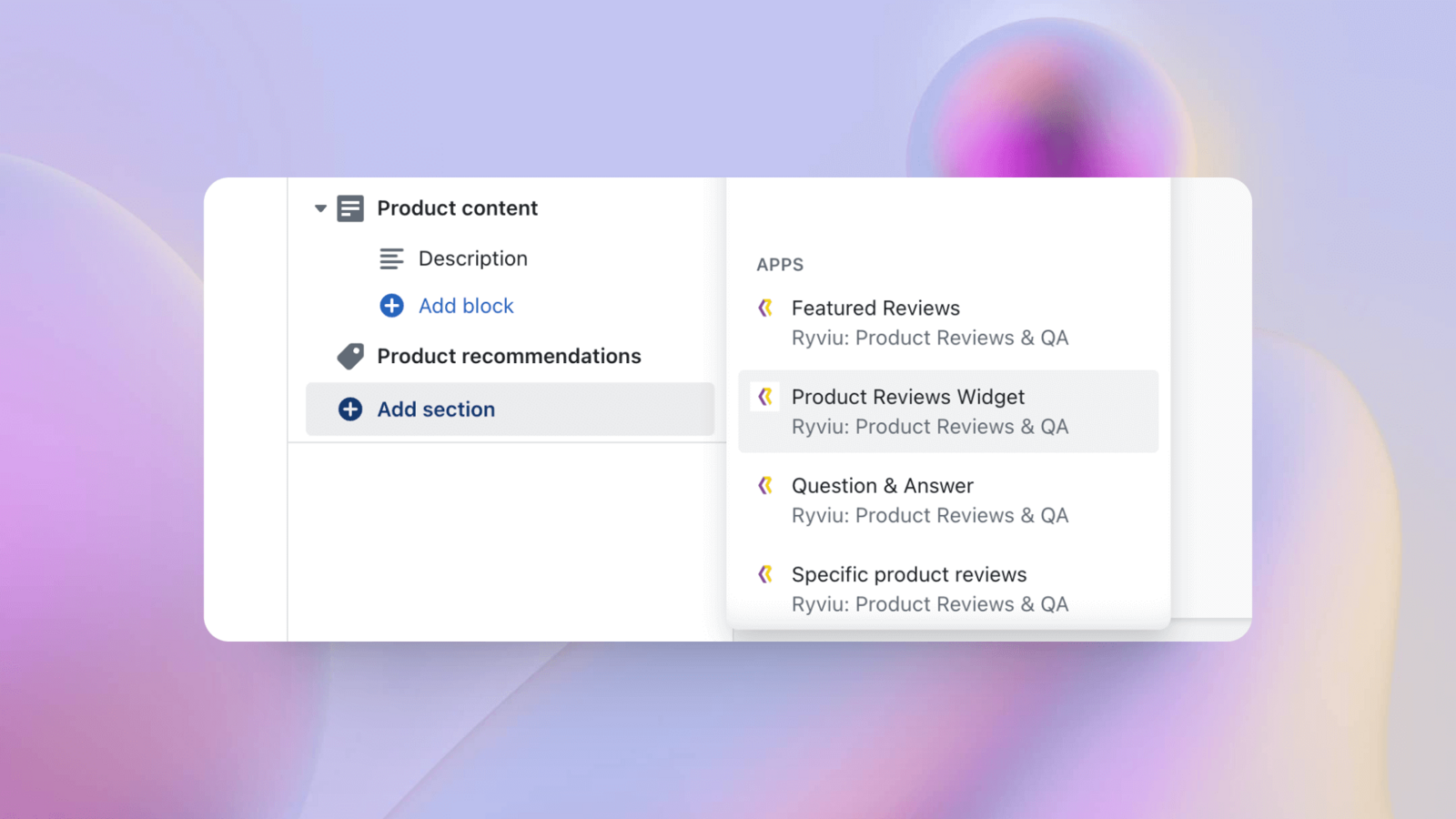This screenshot has width=1456, height=819.
Task: Click the Product content section icon
Action: point(350,208)
